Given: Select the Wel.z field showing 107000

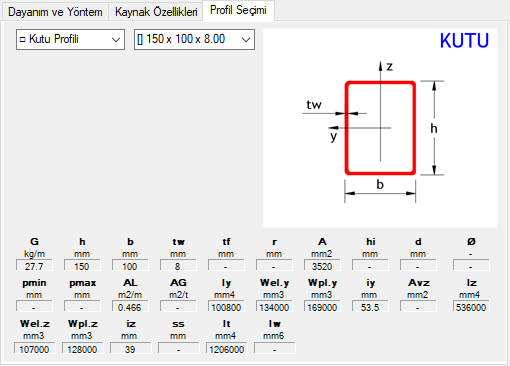Looking at the screenshot, I should [x=35, y=348].
